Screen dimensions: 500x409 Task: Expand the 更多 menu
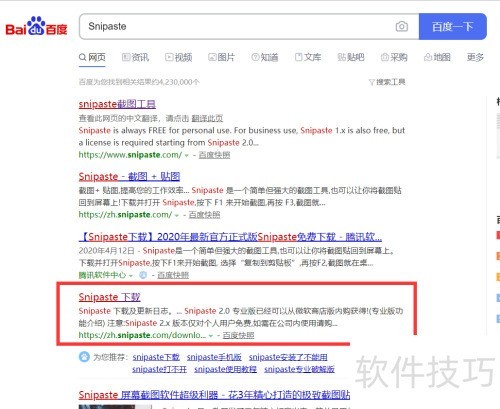[475, 57]
